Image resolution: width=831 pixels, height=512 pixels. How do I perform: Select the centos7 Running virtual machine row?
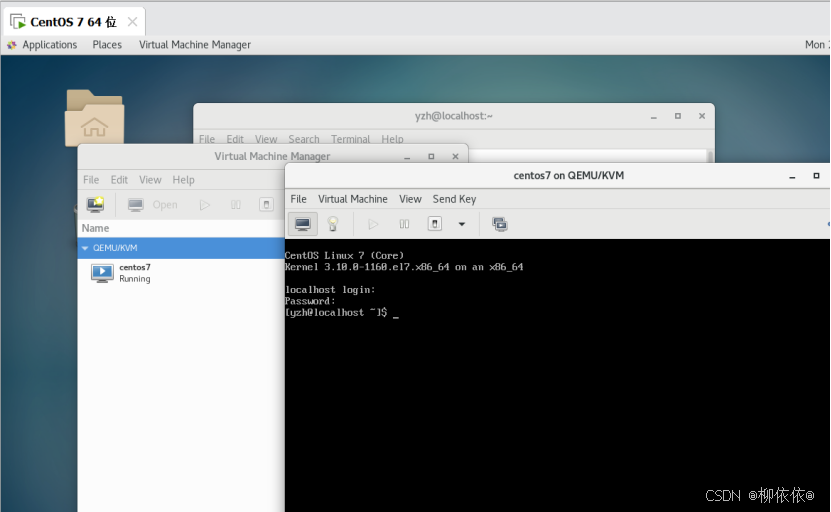tap(181, 273)
